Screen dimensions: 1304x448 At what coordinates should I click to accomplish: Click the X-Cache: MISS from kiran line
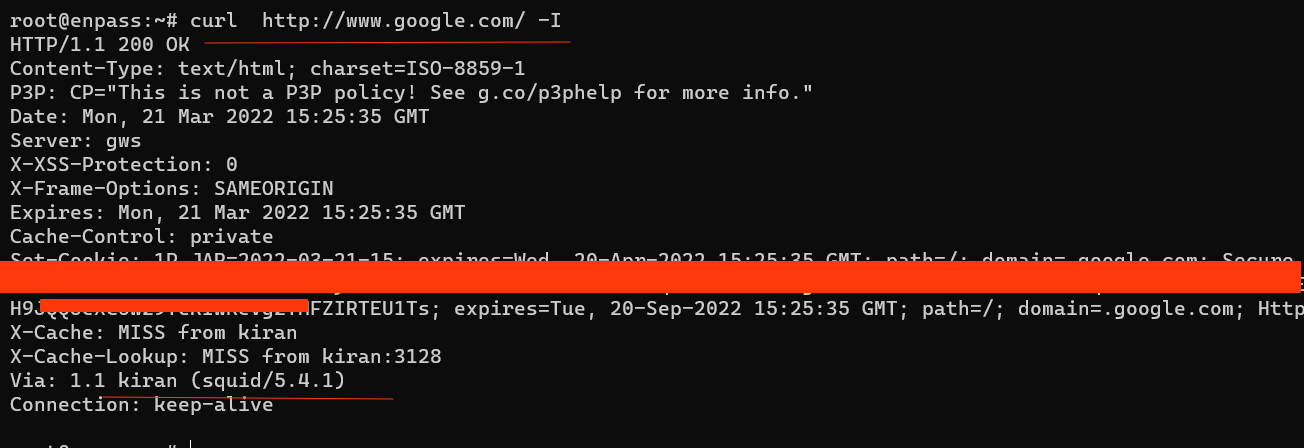coord(148,332)
